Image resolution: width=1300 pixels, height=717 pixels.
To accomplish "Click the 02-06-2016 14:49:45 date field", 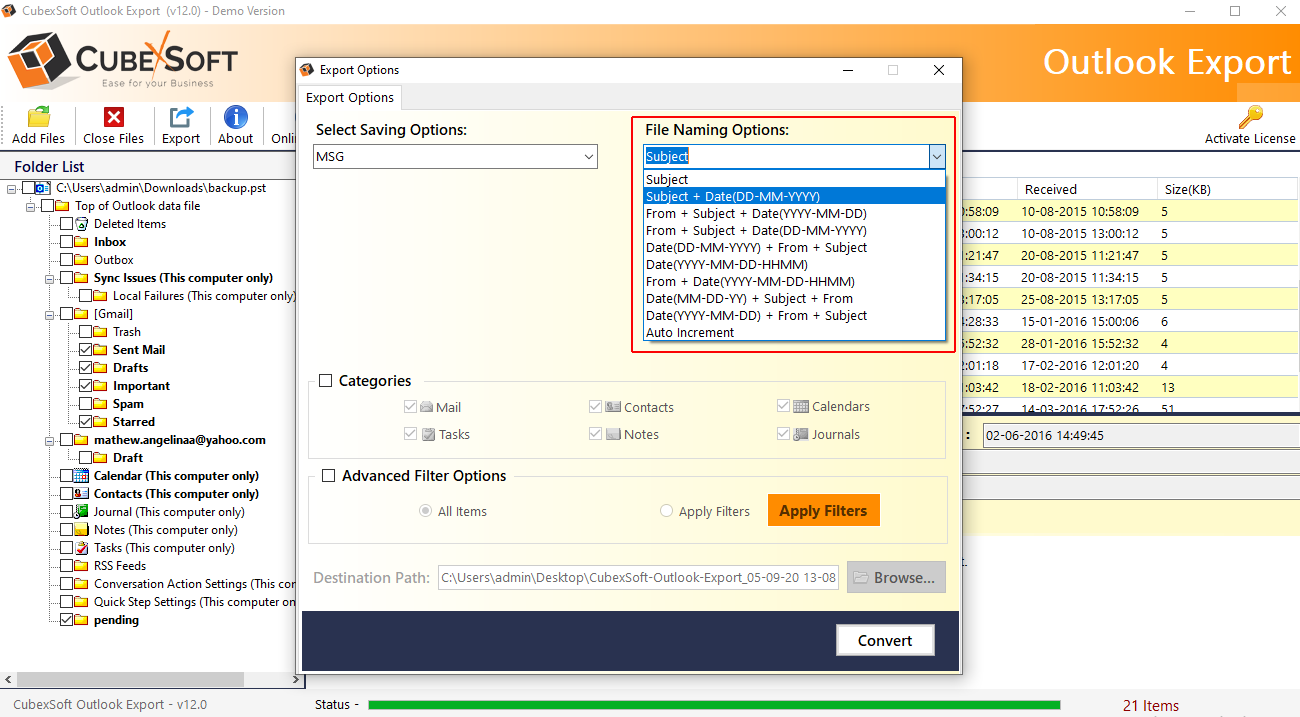I will tap(1140, 436).
